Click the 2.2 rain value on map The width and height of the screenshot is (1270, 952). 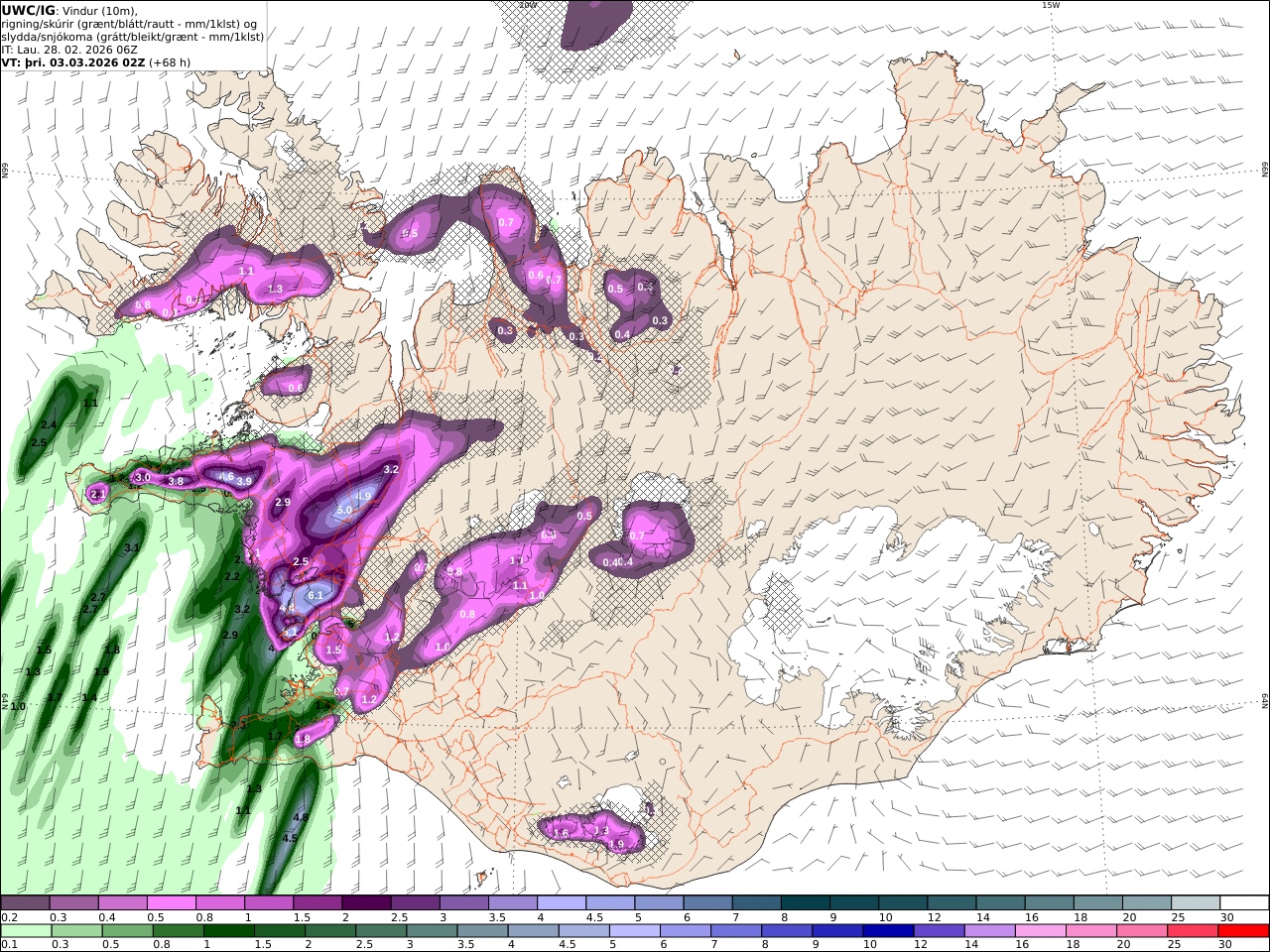(232, 576)
